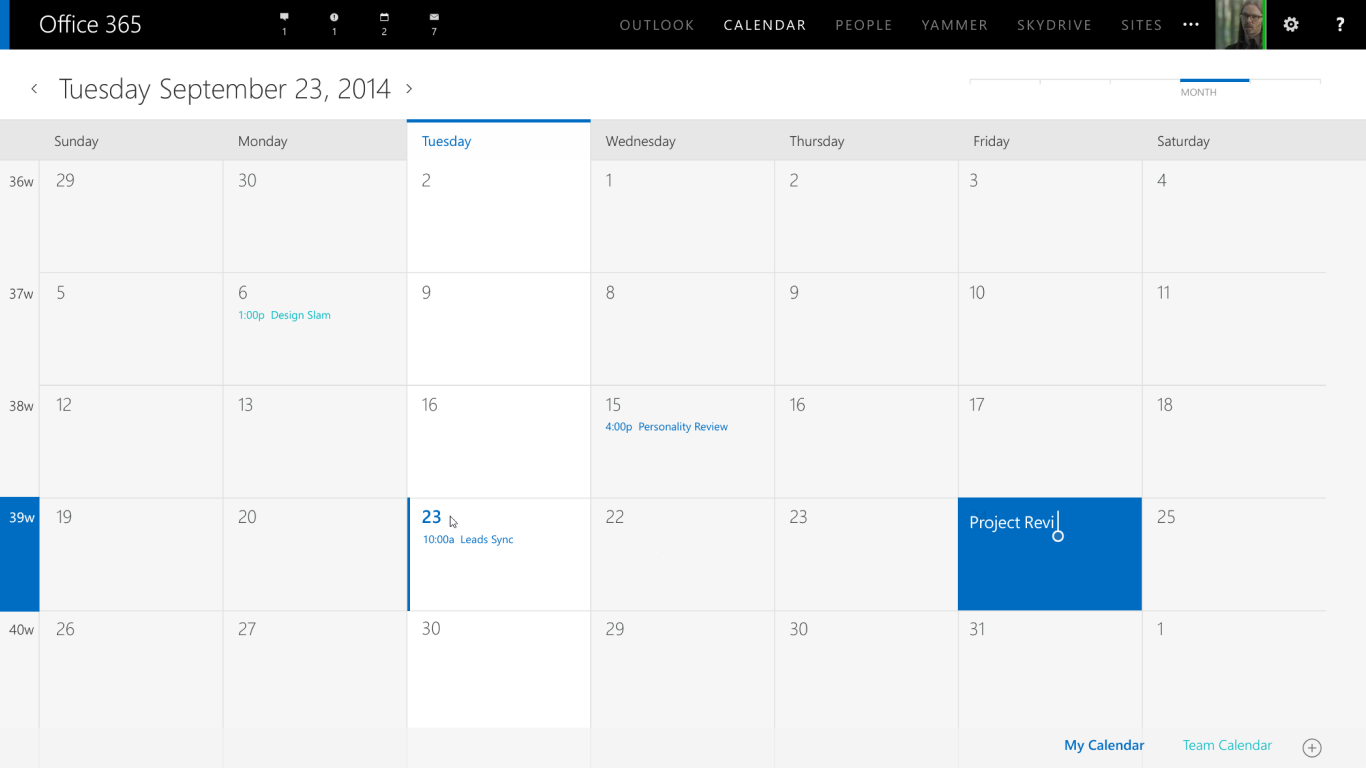Image resolution: width=1366 pixels, height=768 pixels.
Task: Select week 37w label
Action: coord(21,294)
